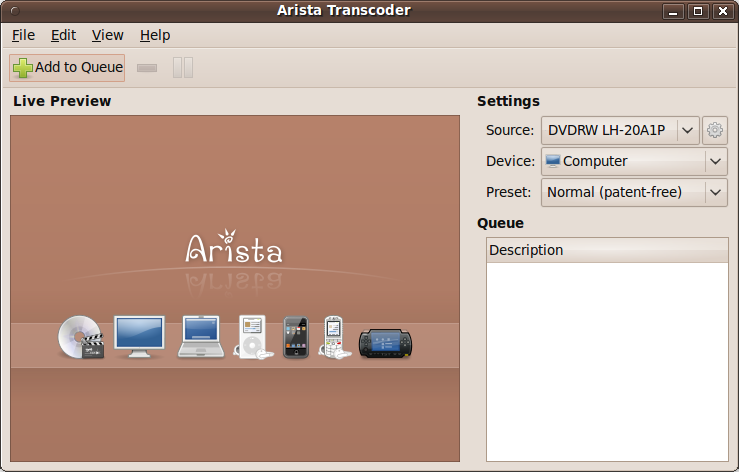Click the computer icon in Device combo

coord(553,161)
